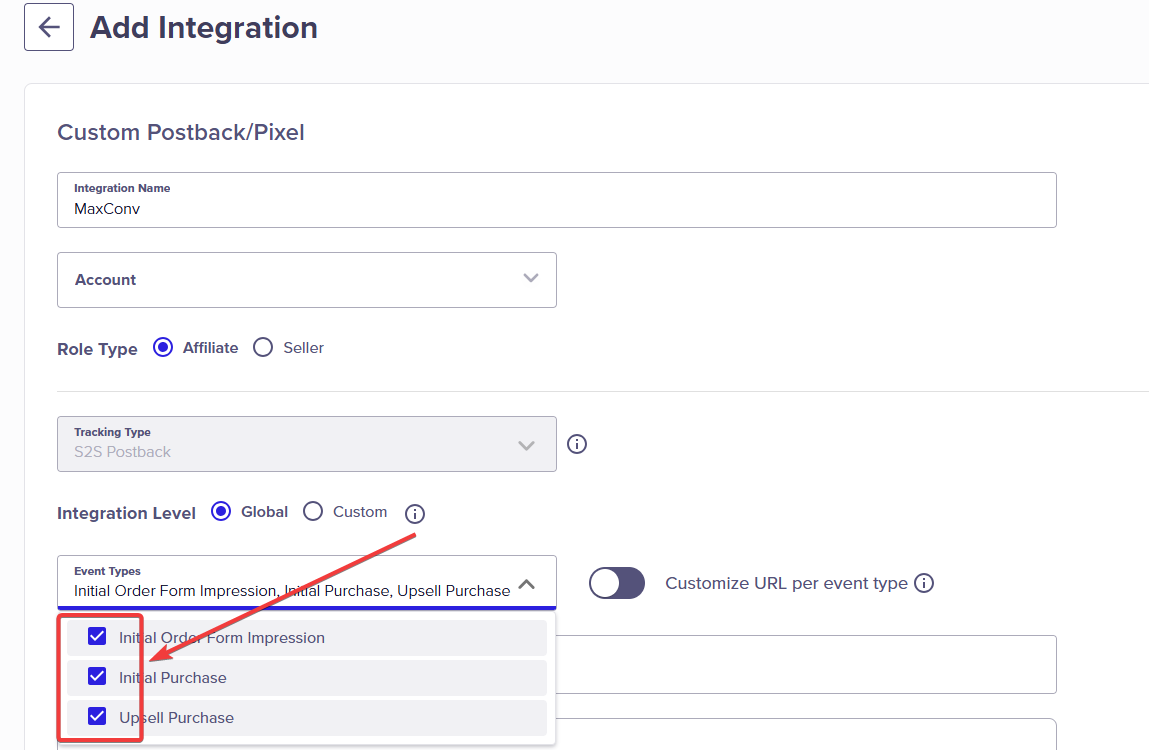Select the Affiliate role type
Viewport: 1149px width, 750px height.
pos(163,348)
